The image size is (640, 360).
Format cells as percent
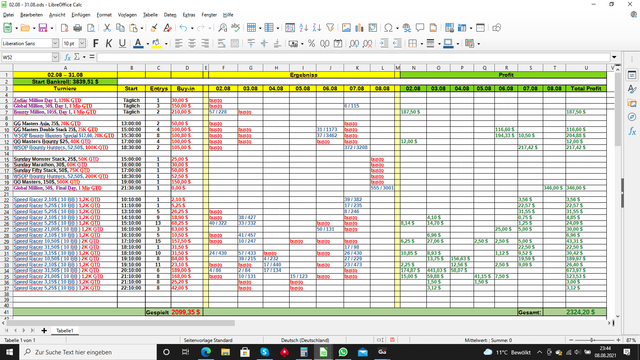coord(311,43)
